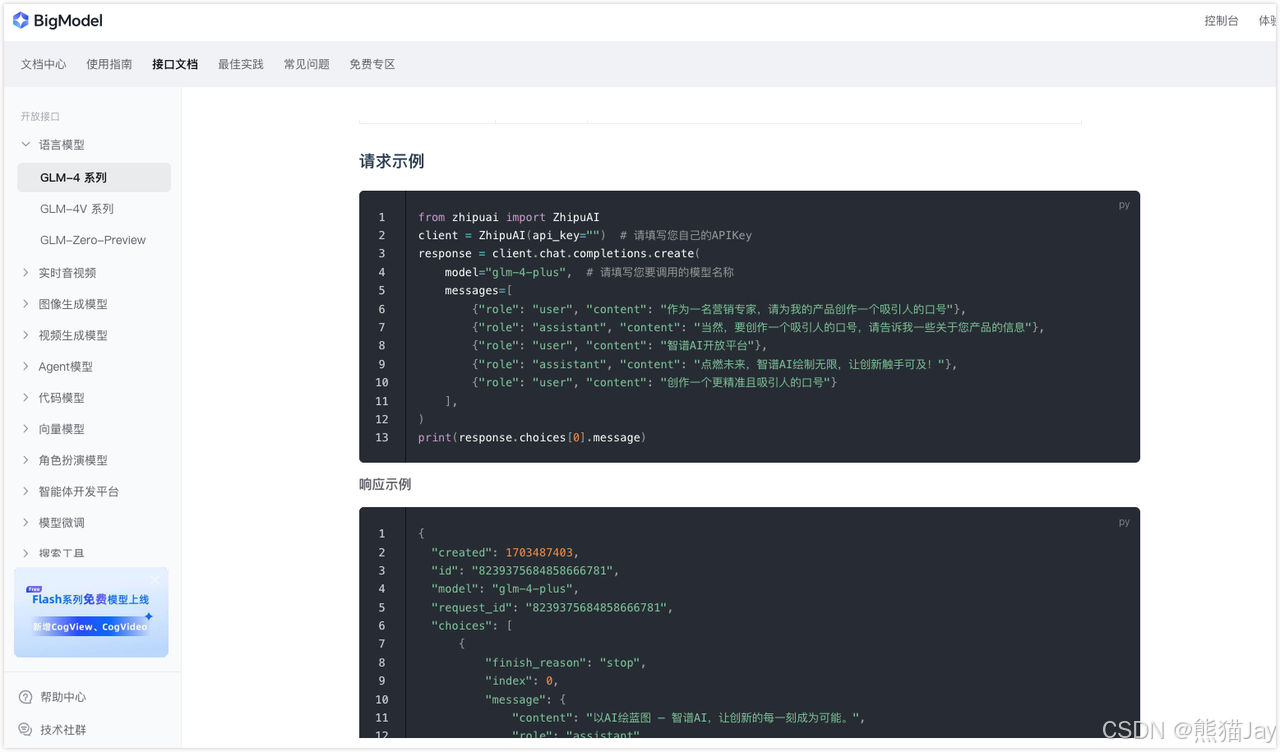The image size is (1280, 752).
Task: Click the 智能体开发平台 label
Action: pos(79,492)
